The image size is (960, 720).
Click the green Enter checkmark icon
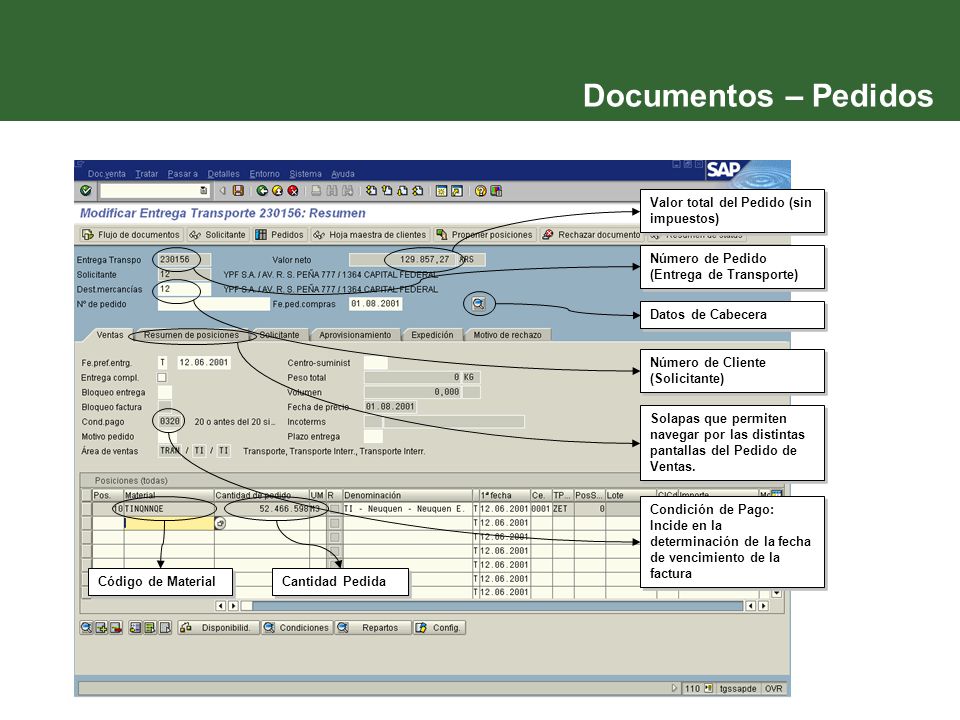pos(86,191)
